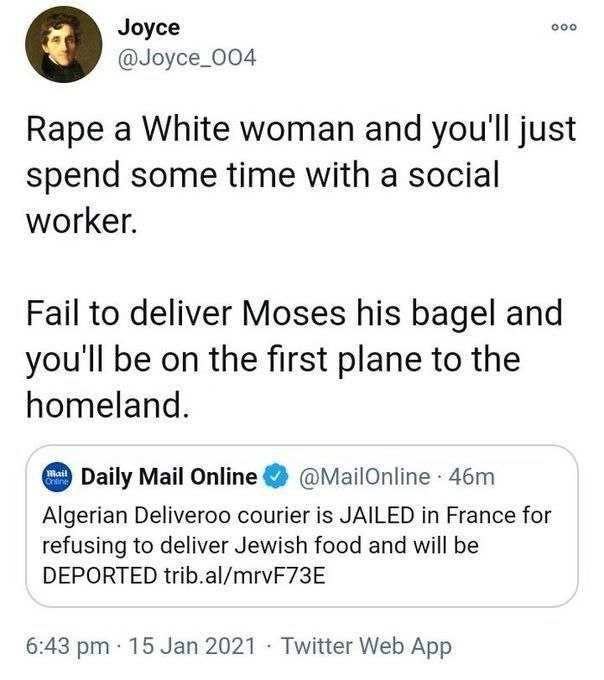
Task: Open the @MailOnline handle
Action: click(x=365, y=477)
